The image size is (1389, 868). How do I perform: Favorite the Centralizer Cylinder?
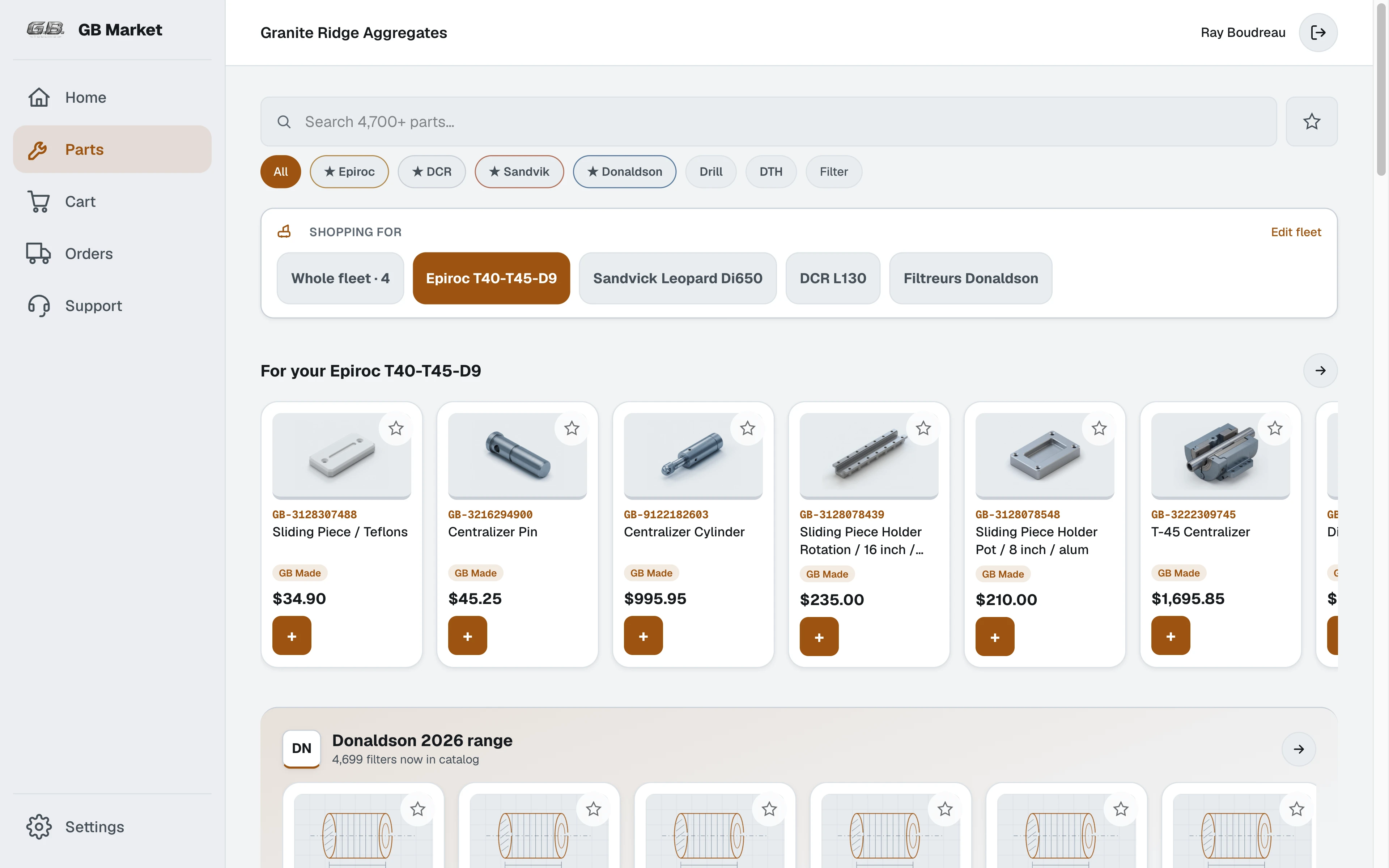747,428
